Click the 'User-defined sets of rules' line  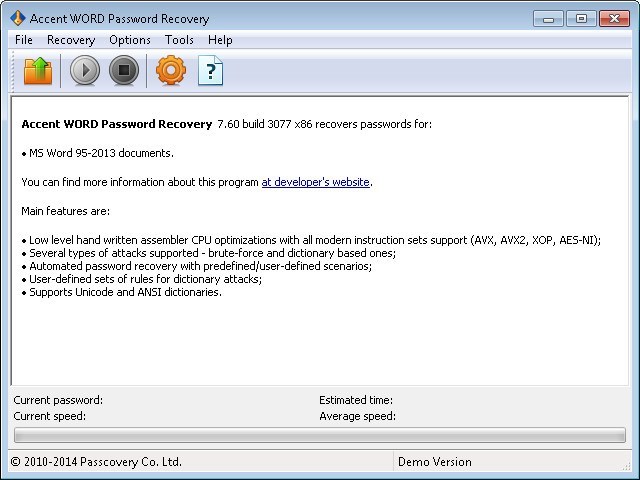point(142,279)
